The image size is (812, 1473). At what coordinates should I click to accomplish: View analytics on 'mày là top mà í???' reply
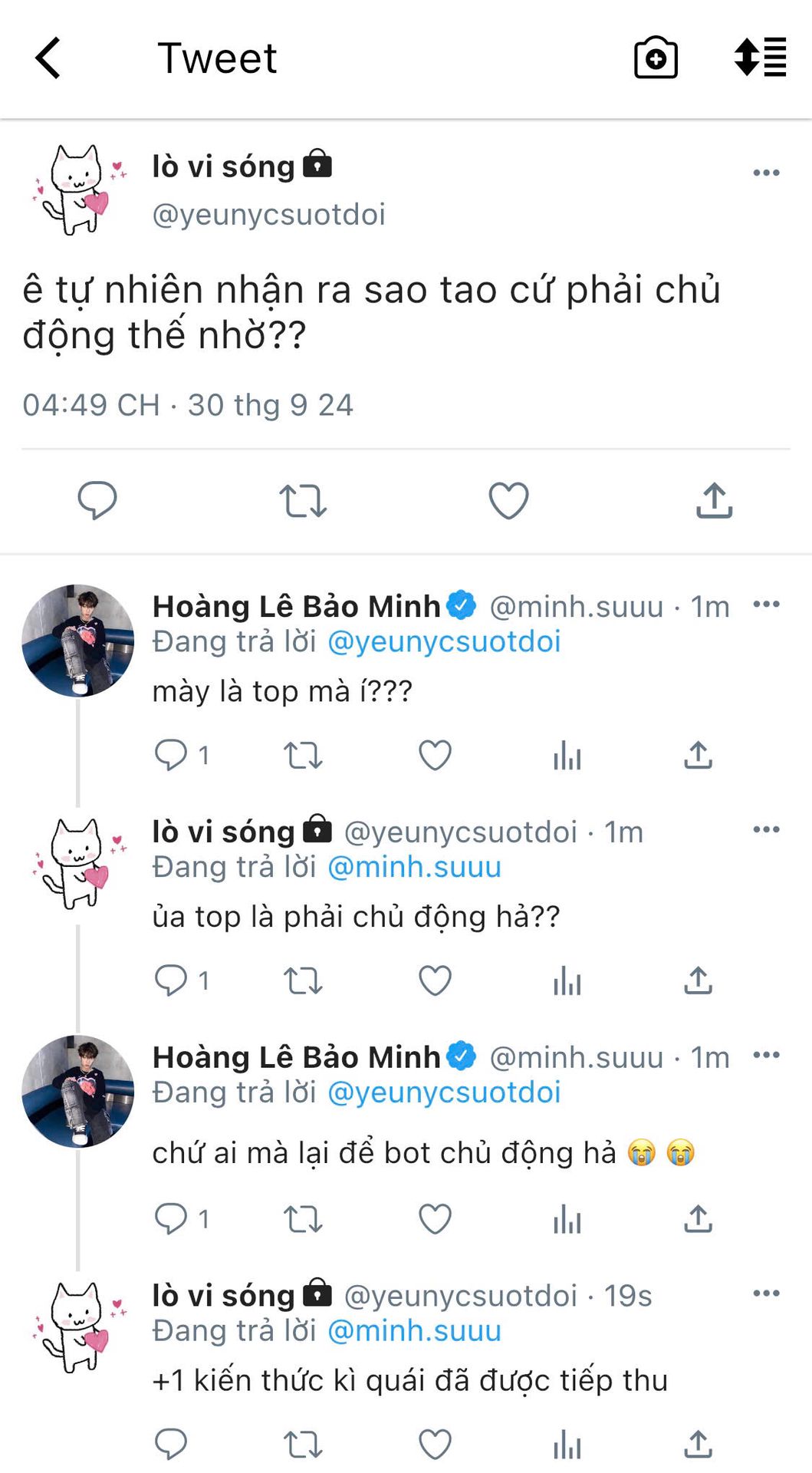[x=567, y=756]
